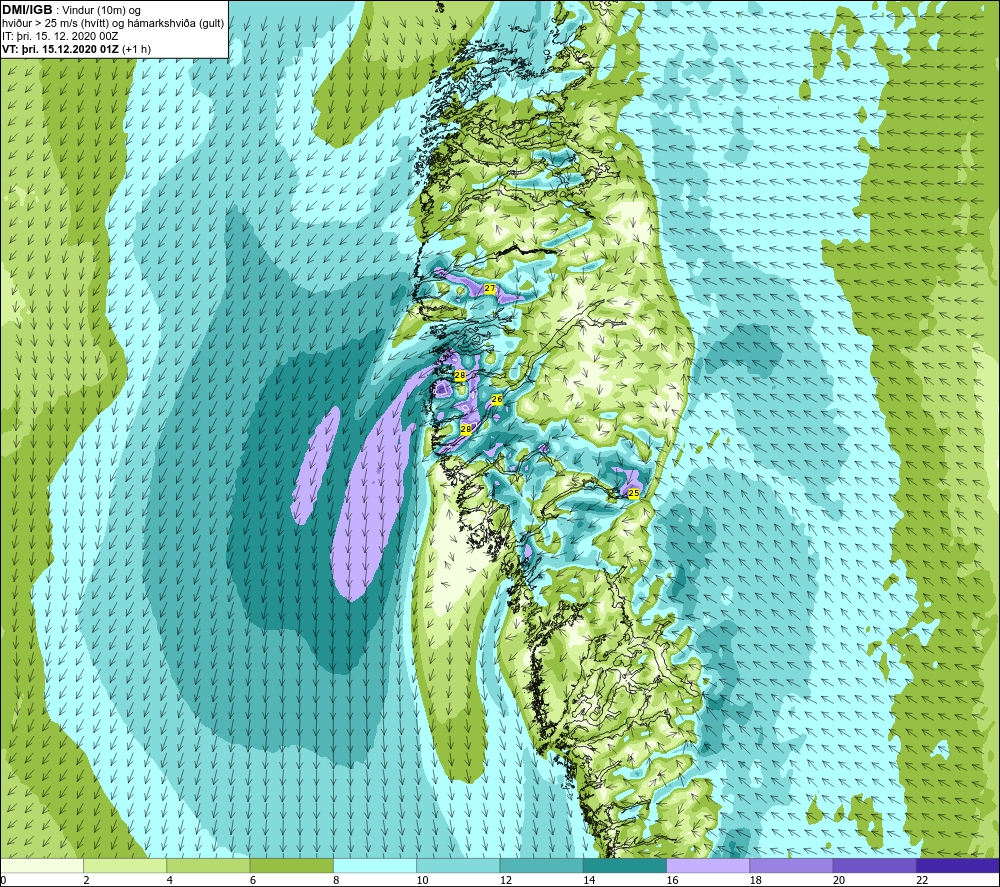Choose the 6–8 m/s olive green swatch

point(291,865)
